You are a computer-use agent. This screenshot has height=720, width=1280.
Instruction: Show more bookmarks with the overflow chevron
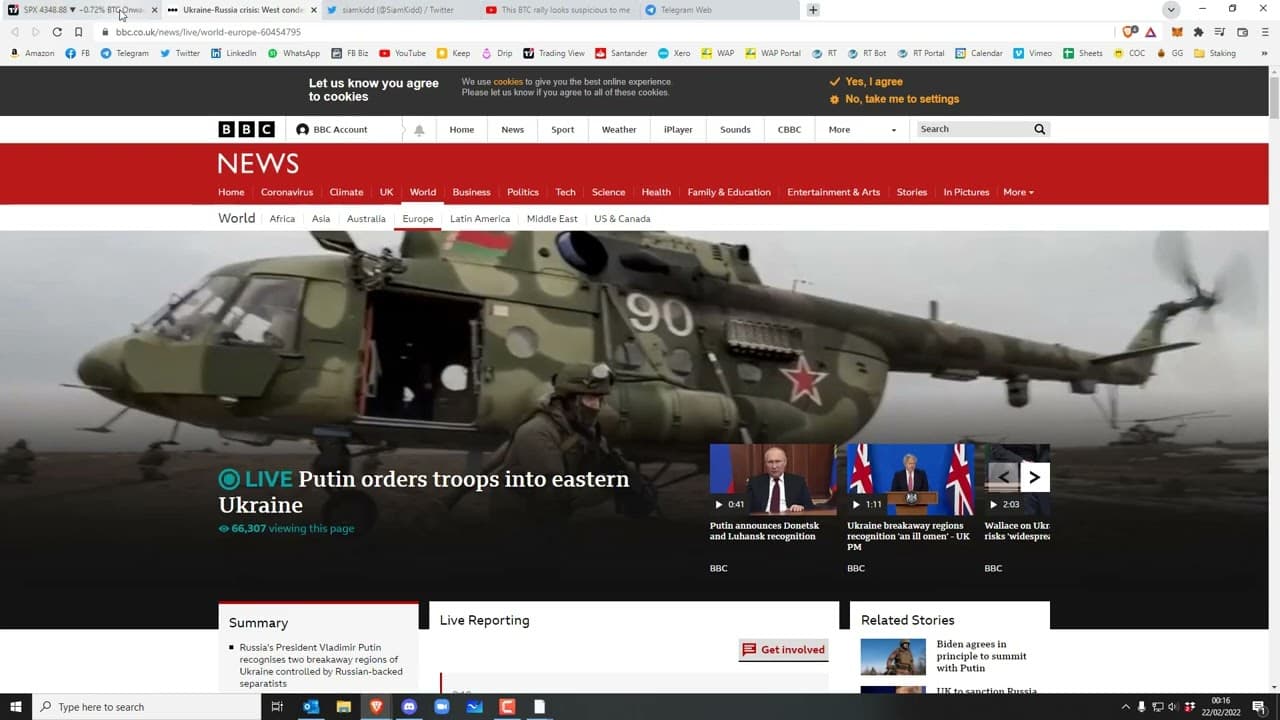(x=1265, y=53)
